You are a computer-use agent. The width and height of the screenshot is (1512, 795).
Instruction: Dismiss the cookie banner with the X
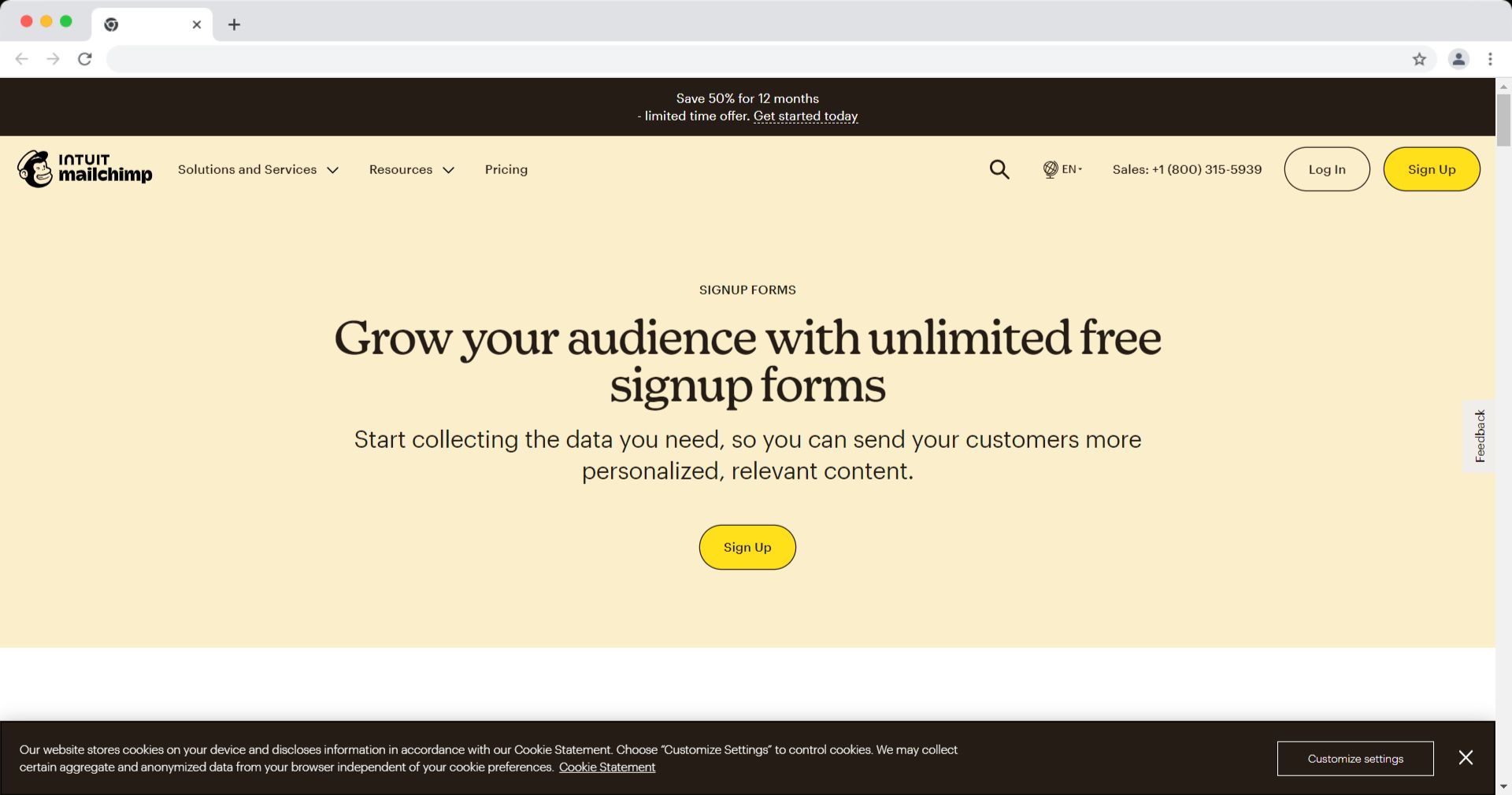click(x=1466, y=757)
